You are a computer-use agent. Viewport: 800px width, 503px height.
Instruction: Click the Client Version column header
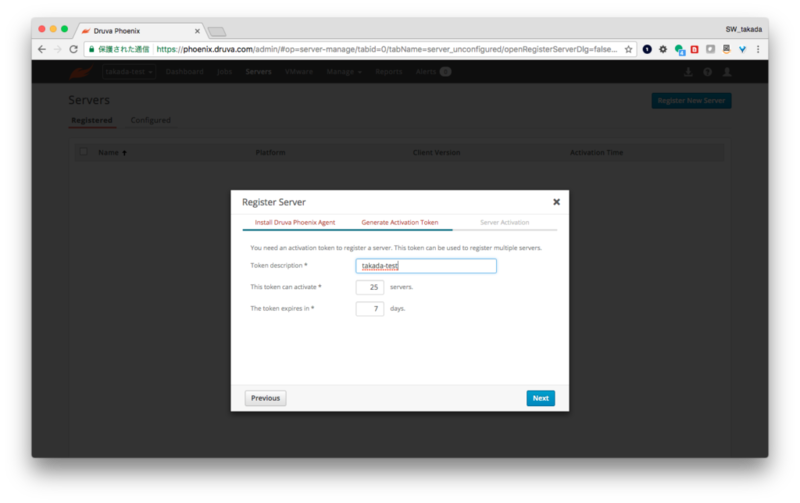[x=436, y=153]
